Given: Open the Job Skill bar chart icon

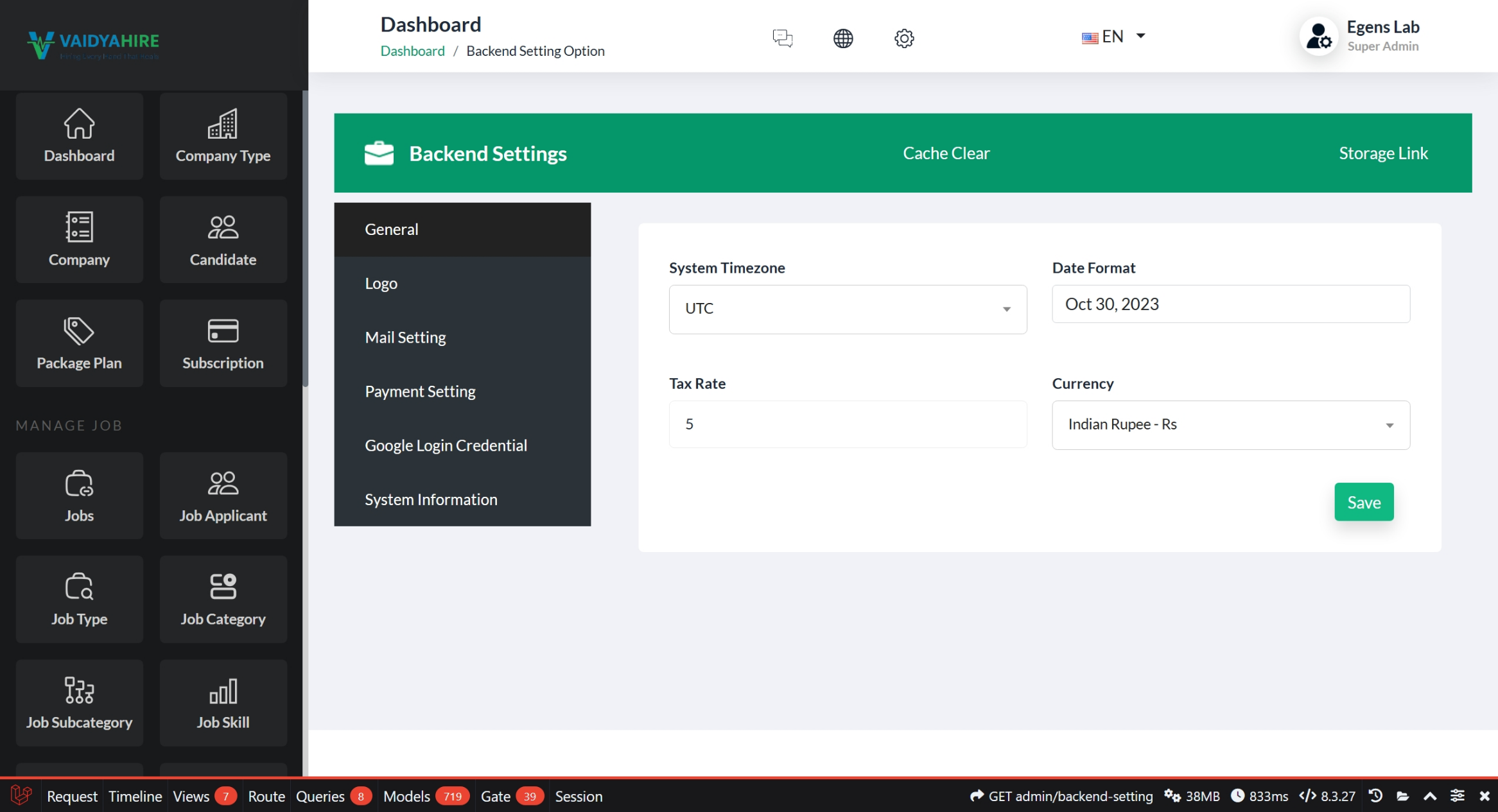Looking at the screenshot, I should click(x=223, y=691).
